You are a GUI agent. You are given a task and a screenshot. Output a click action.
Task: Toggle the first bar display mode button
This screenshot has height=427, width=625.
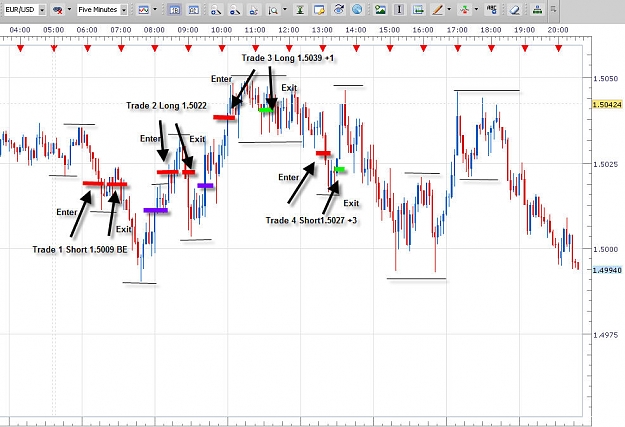174,10
